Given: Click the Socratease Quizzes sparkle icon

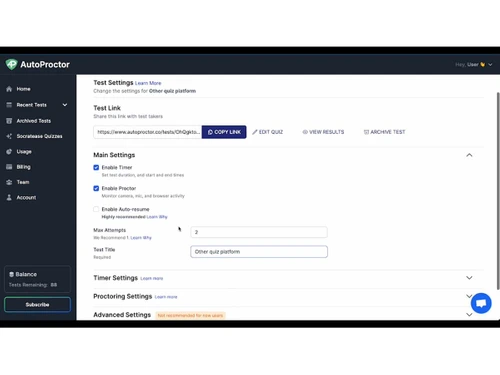Looking at the screenshot, I should [9, 136].
